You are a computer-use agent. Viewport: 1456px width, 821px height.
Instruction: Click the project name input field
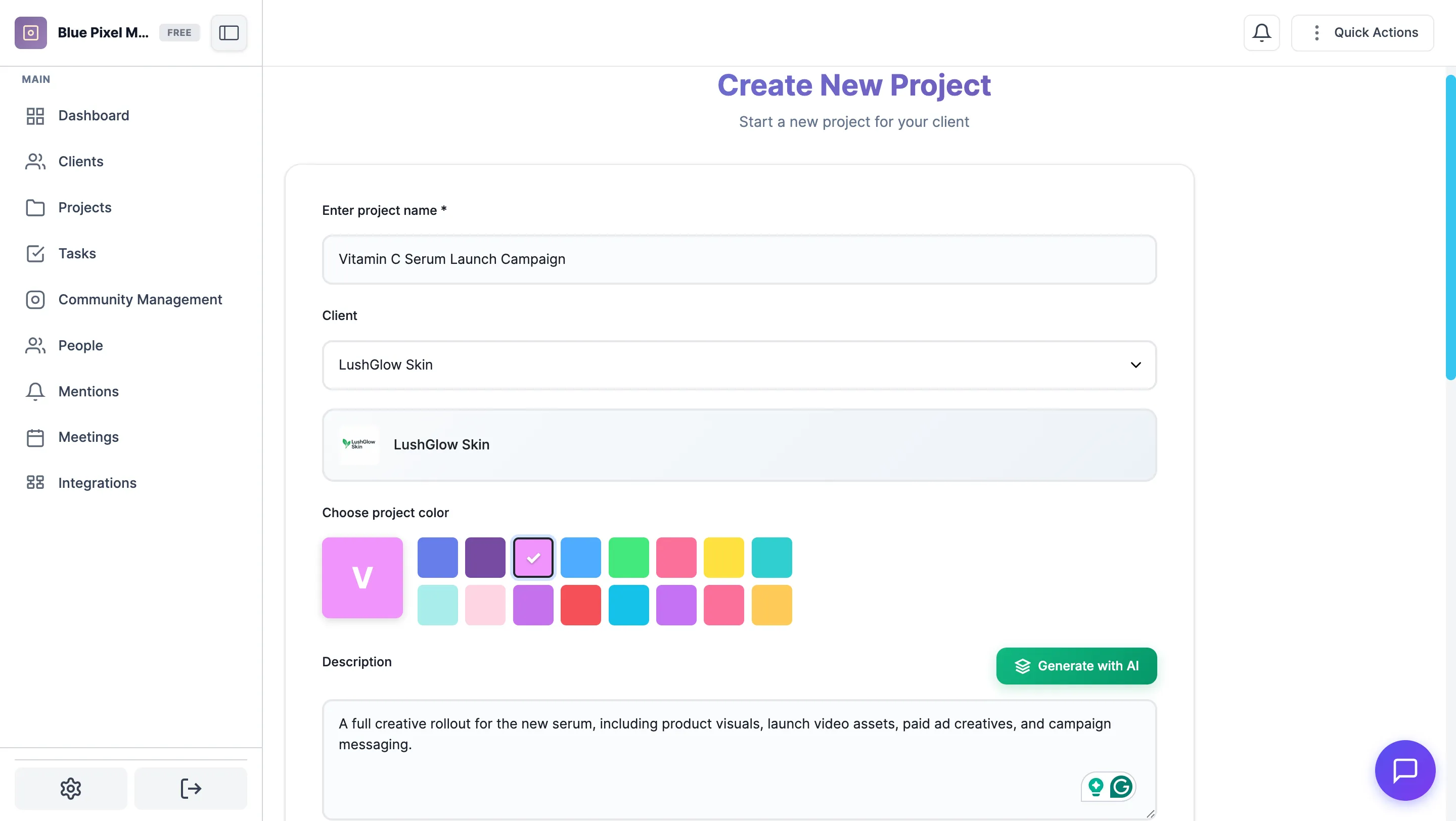click(739, 259)
